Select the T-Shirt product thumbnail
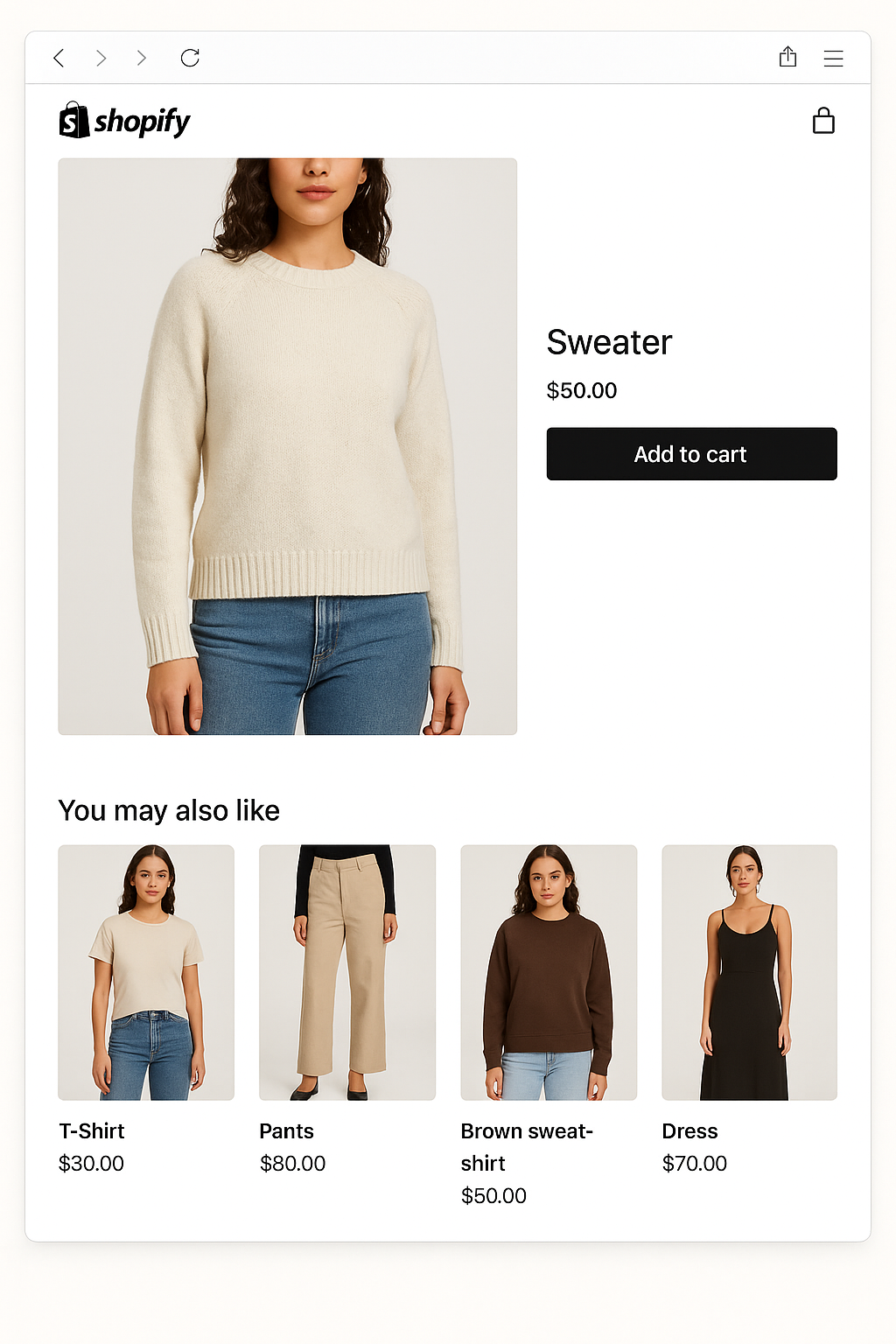 tap(146, 972)
